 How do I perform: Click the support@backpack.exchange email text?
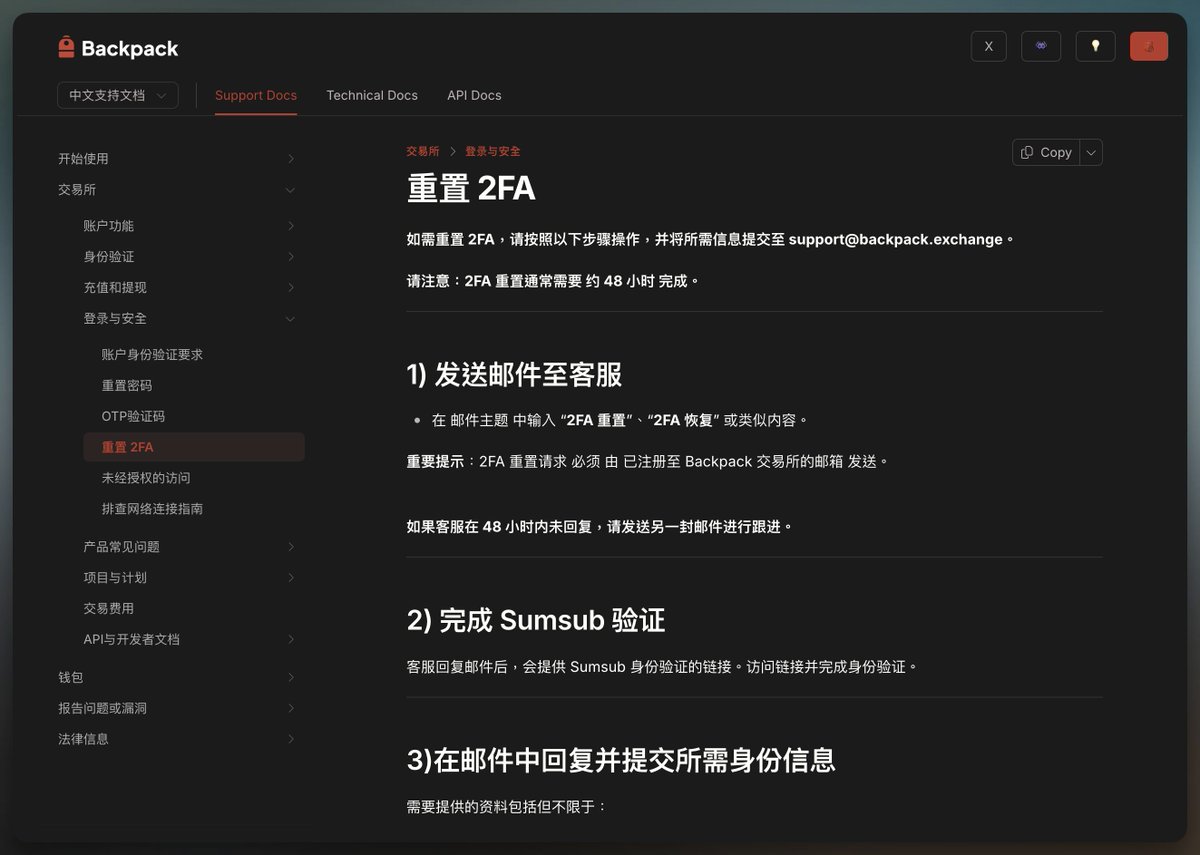[x=895, y=239]
